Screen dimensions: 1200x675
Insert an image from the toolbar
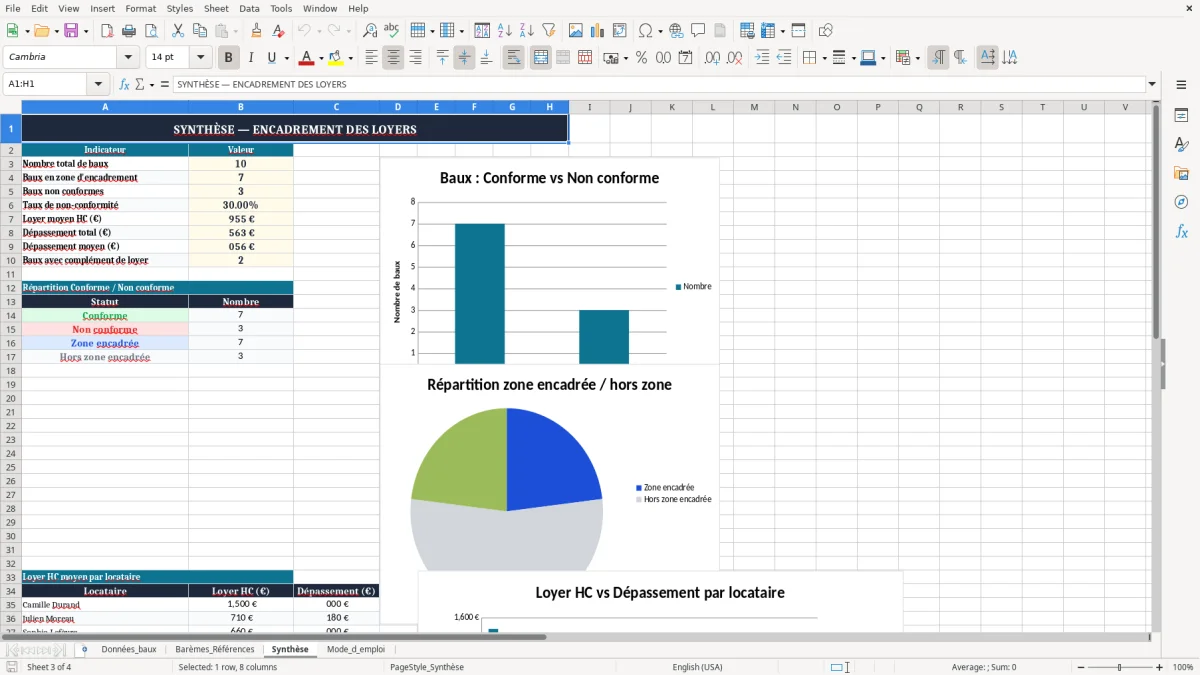(576, 31)
